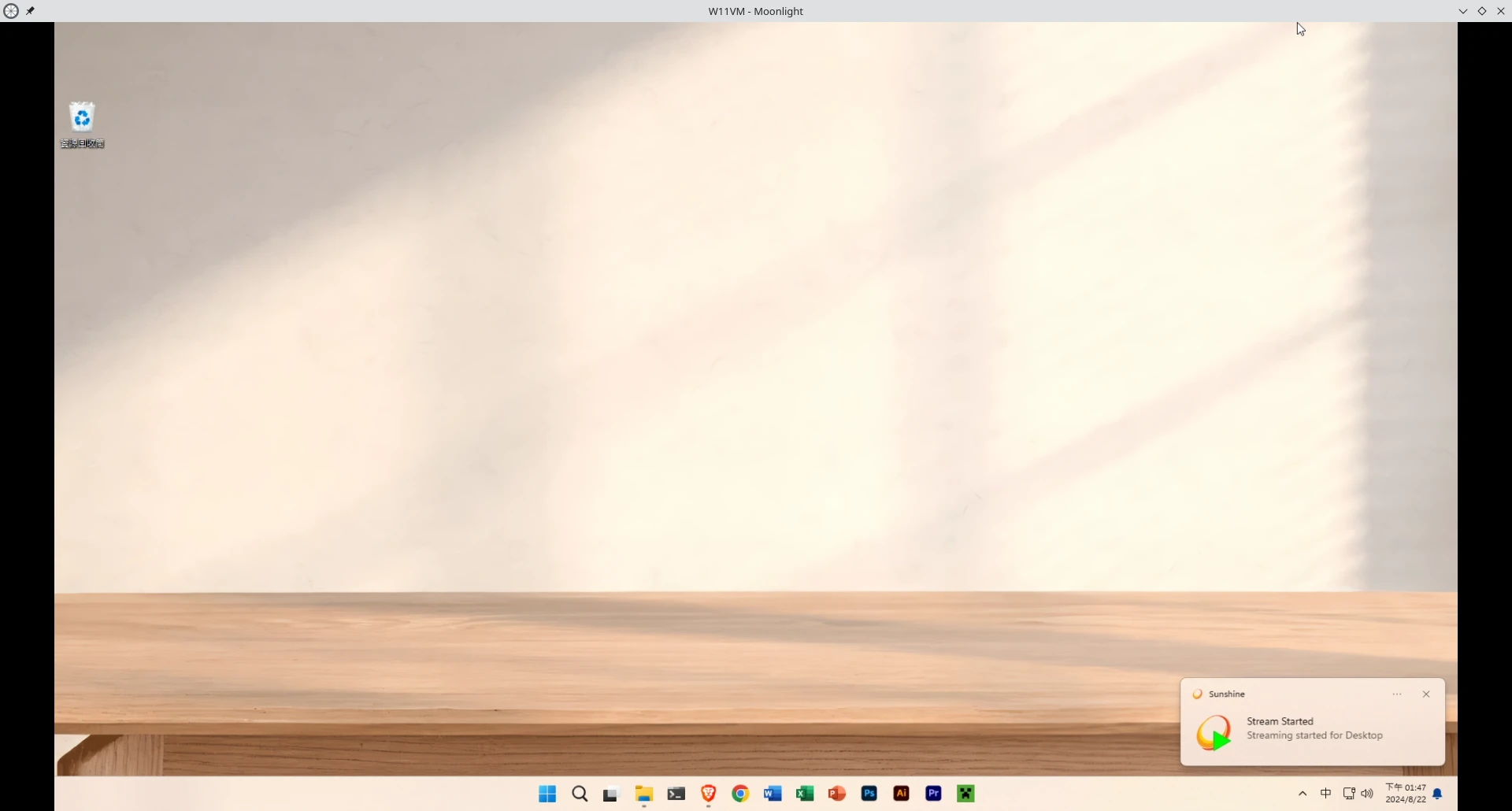Show hidden system tray icons
1512x811 pixels.
click(1303, 794)
